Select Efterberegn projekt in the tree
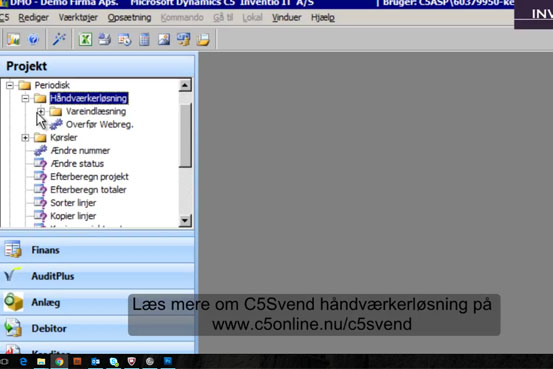Viewport: 553px width, 369px height. (x=89, y=177)
